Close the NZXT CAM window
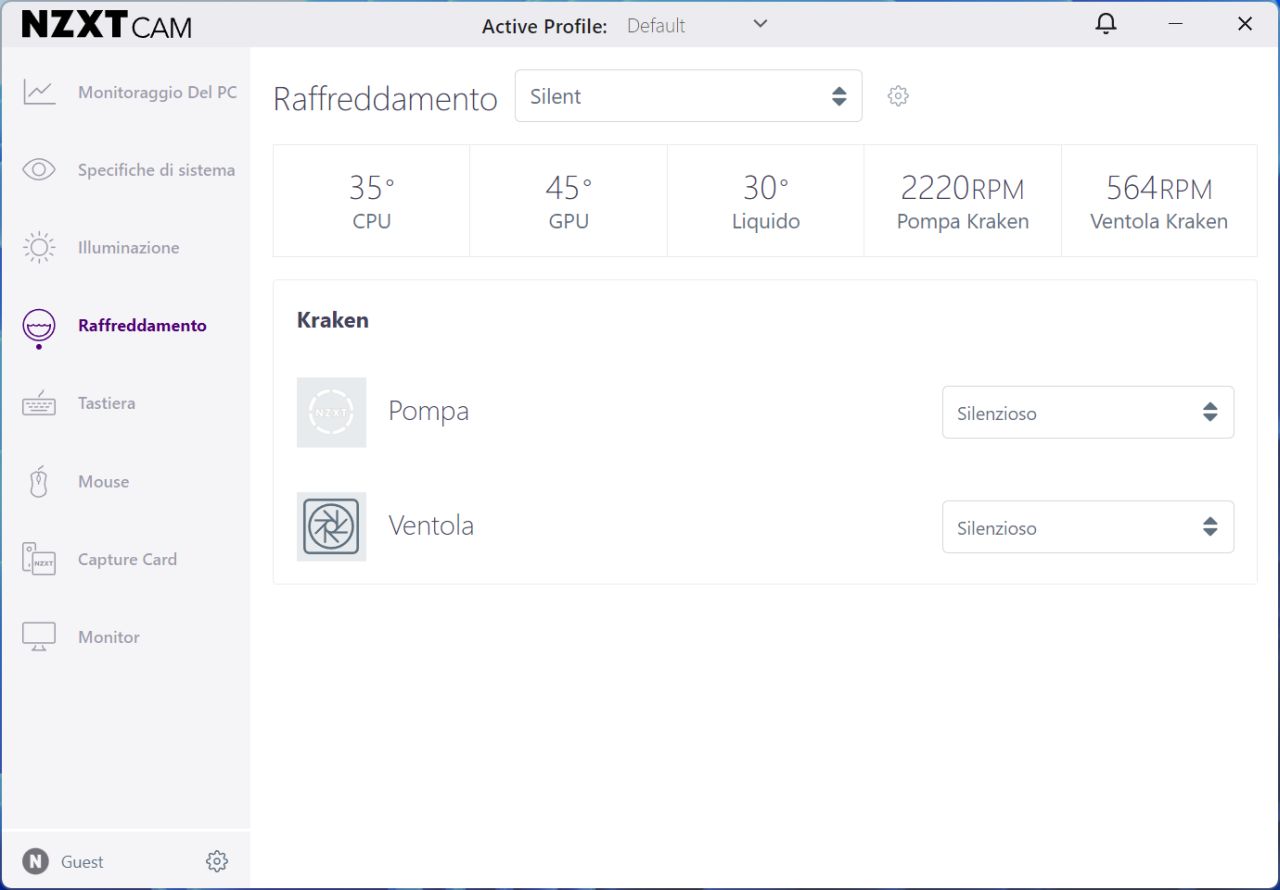Image resolution: width=1280 pixels, height=890 pixels. (x=1245, y=24)
